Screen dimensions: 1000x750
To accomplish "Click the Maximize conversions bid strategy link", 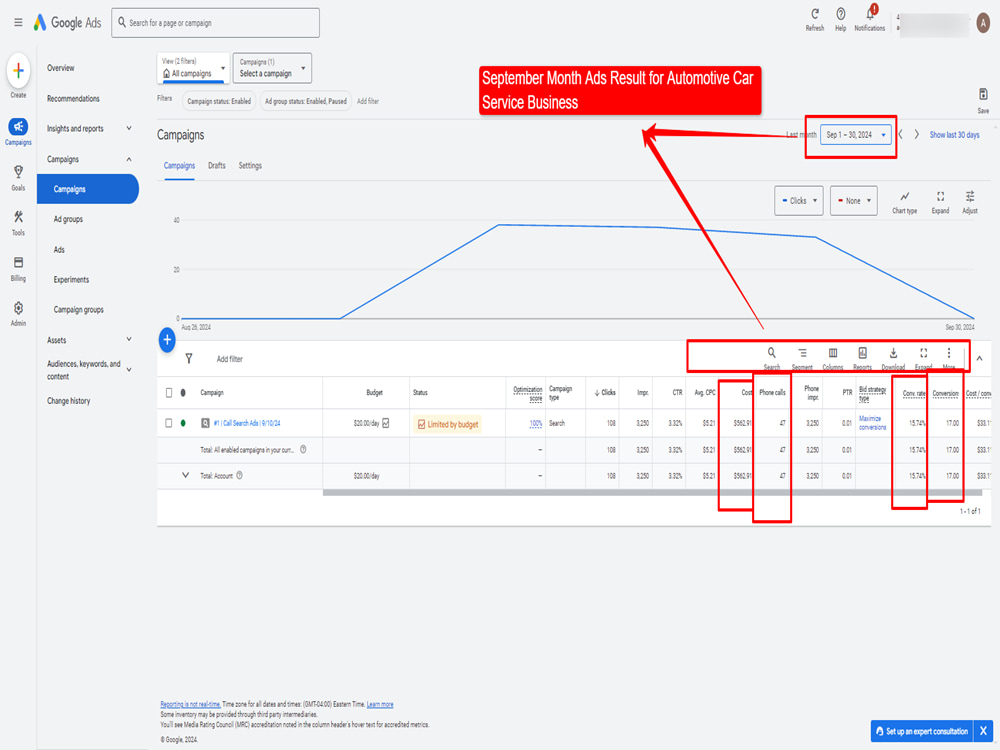I will tap(872, 423).
